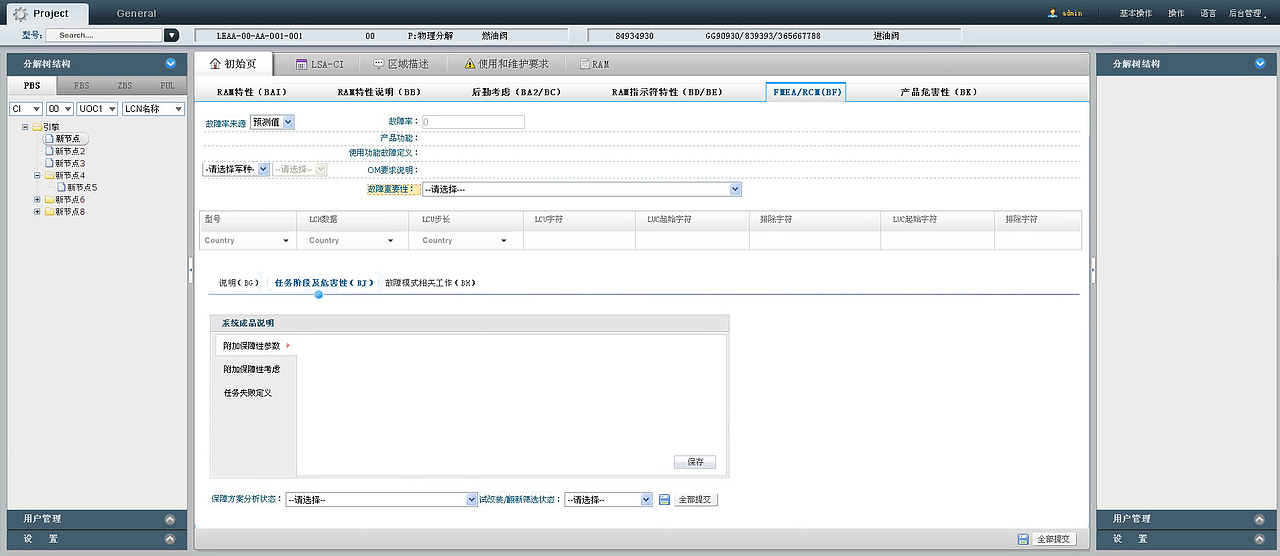
Task: Click the right panel collapse handle arrow
Action: 1093,268
